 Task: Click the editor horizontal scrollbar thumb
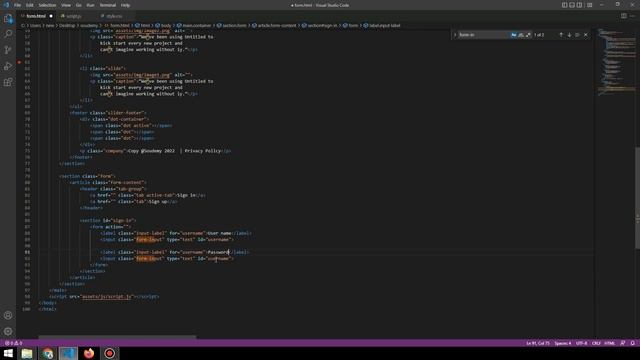(117, 338)
